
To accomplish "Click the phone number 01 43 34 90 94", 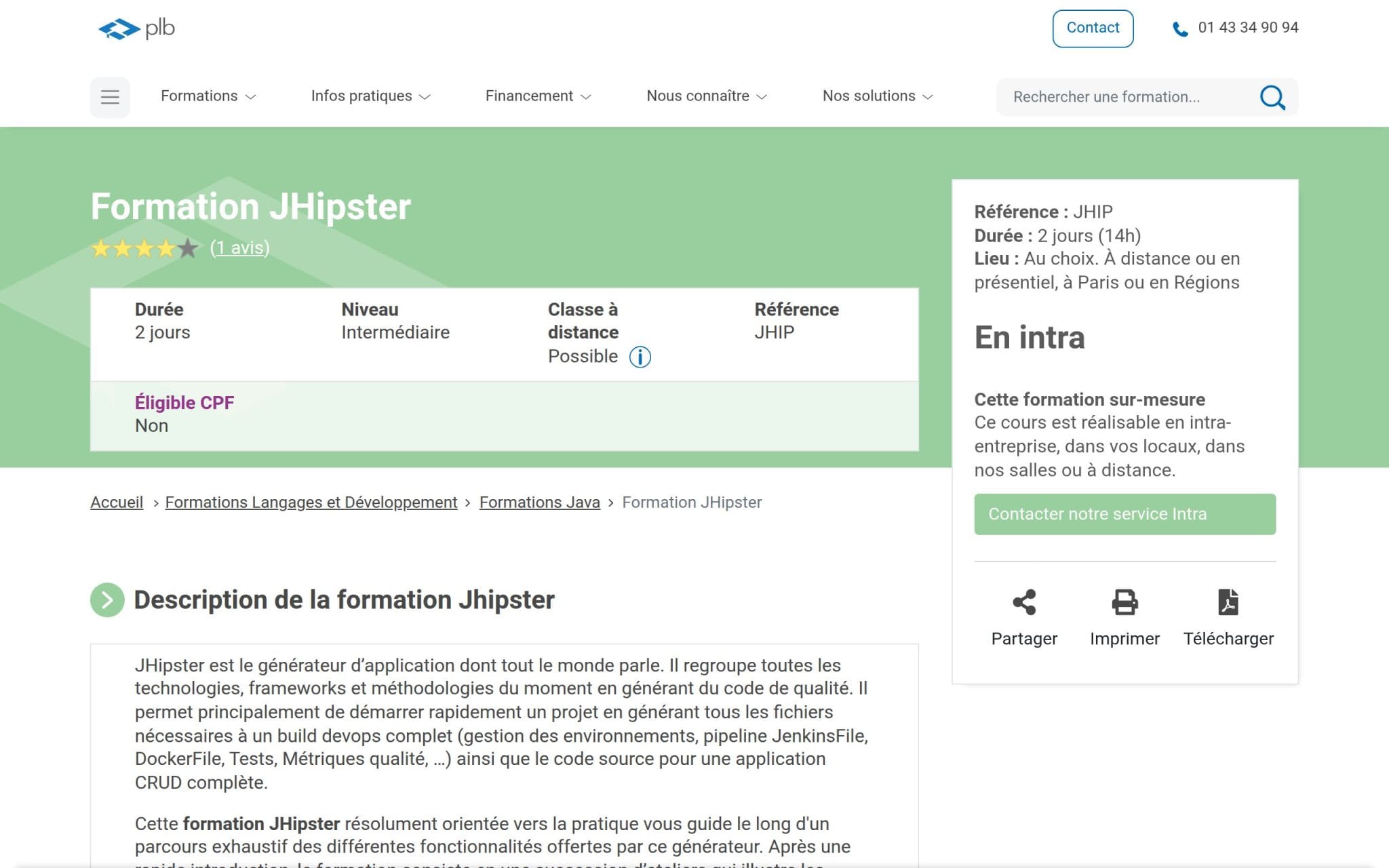I will click(x=1248, y=28).
